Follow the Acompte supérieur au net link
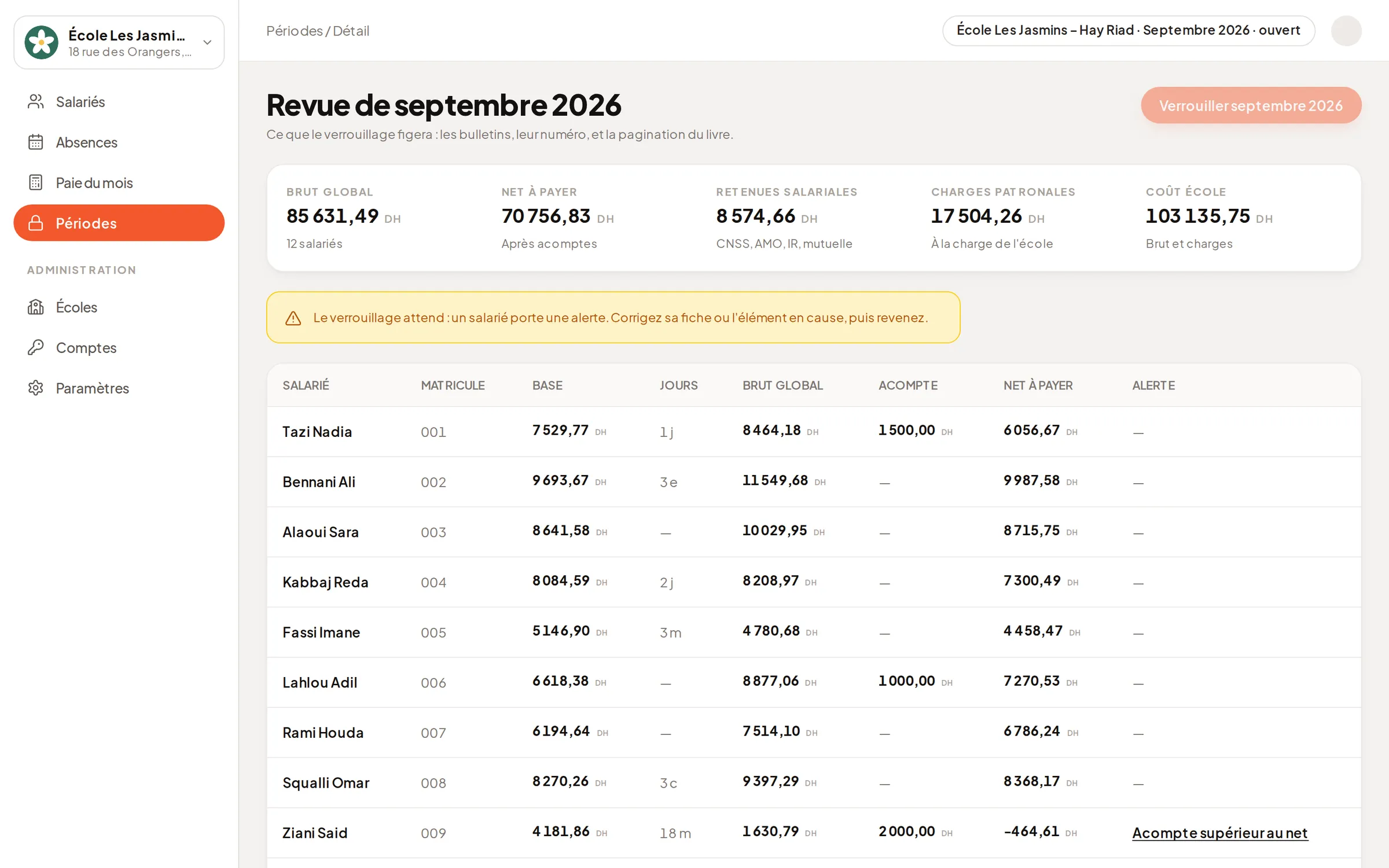1389x868 pixels. 1219,833
